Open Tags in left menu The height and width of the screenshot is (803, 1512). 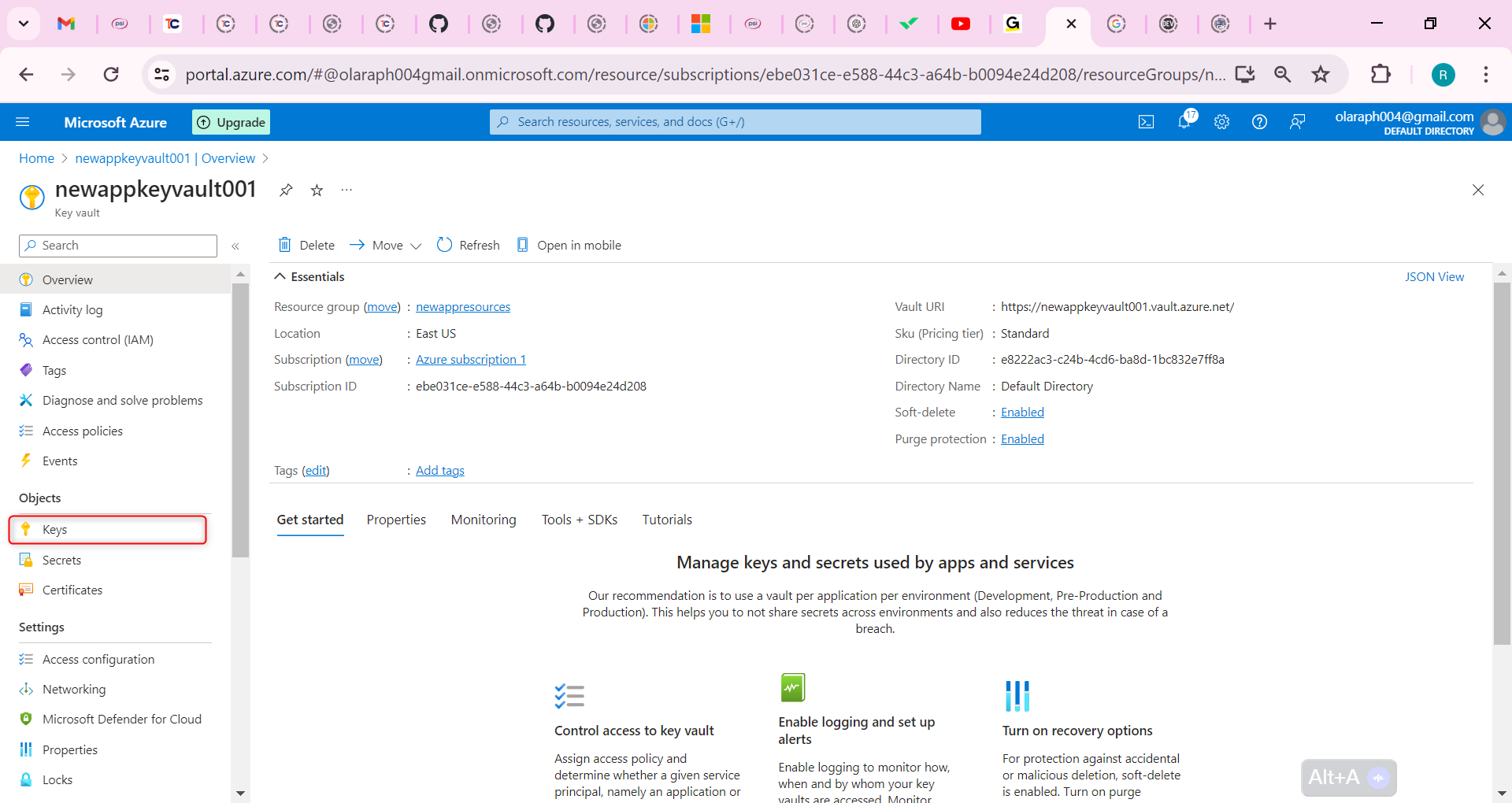point(115,370)
